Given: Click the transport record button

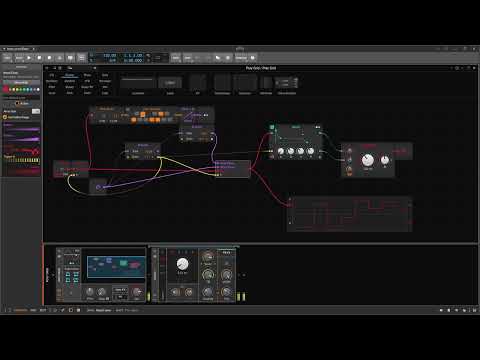Looking at the screenshot, I should pyautogui.click(x=49, y=58).
